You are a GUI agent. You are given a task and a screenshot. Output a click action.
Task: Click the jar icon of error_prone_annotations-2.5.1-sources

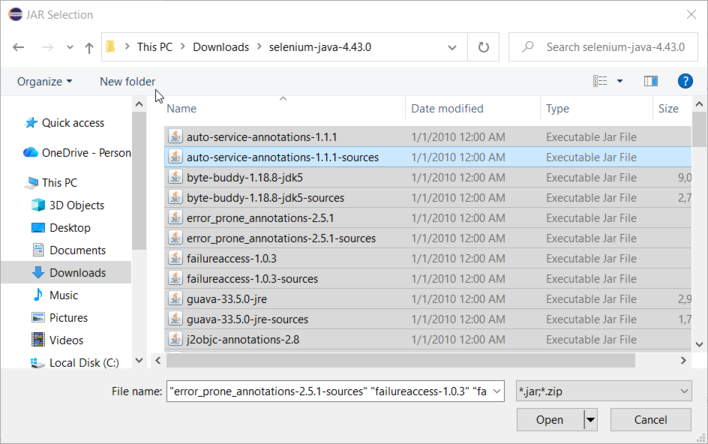(x=175, y=238)
